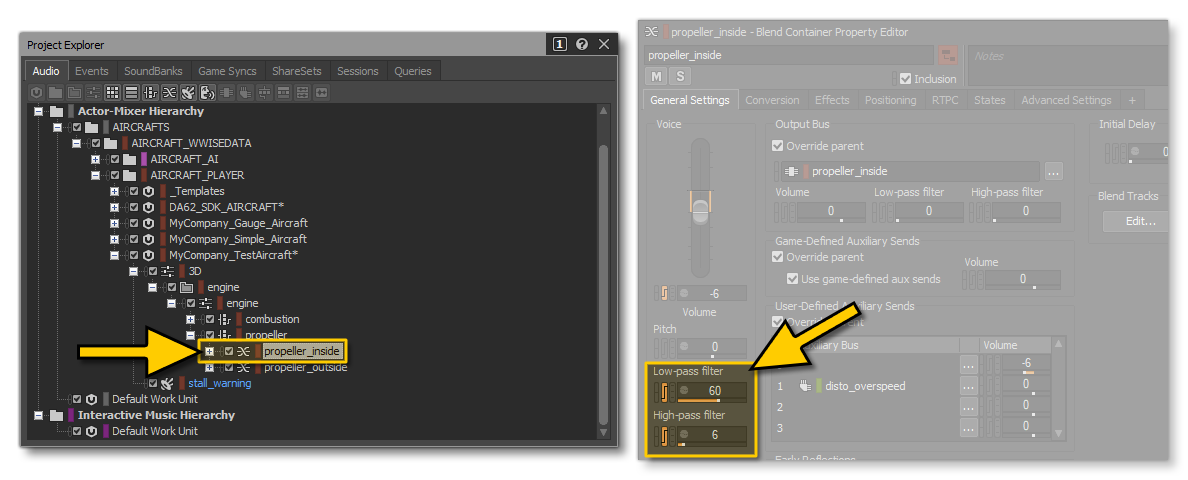The height and width of the screenshot is (480, 1188).
Task: Toggle the MyCompany_Gauge_Aircraft checkbox
Action: pos(134,223)
